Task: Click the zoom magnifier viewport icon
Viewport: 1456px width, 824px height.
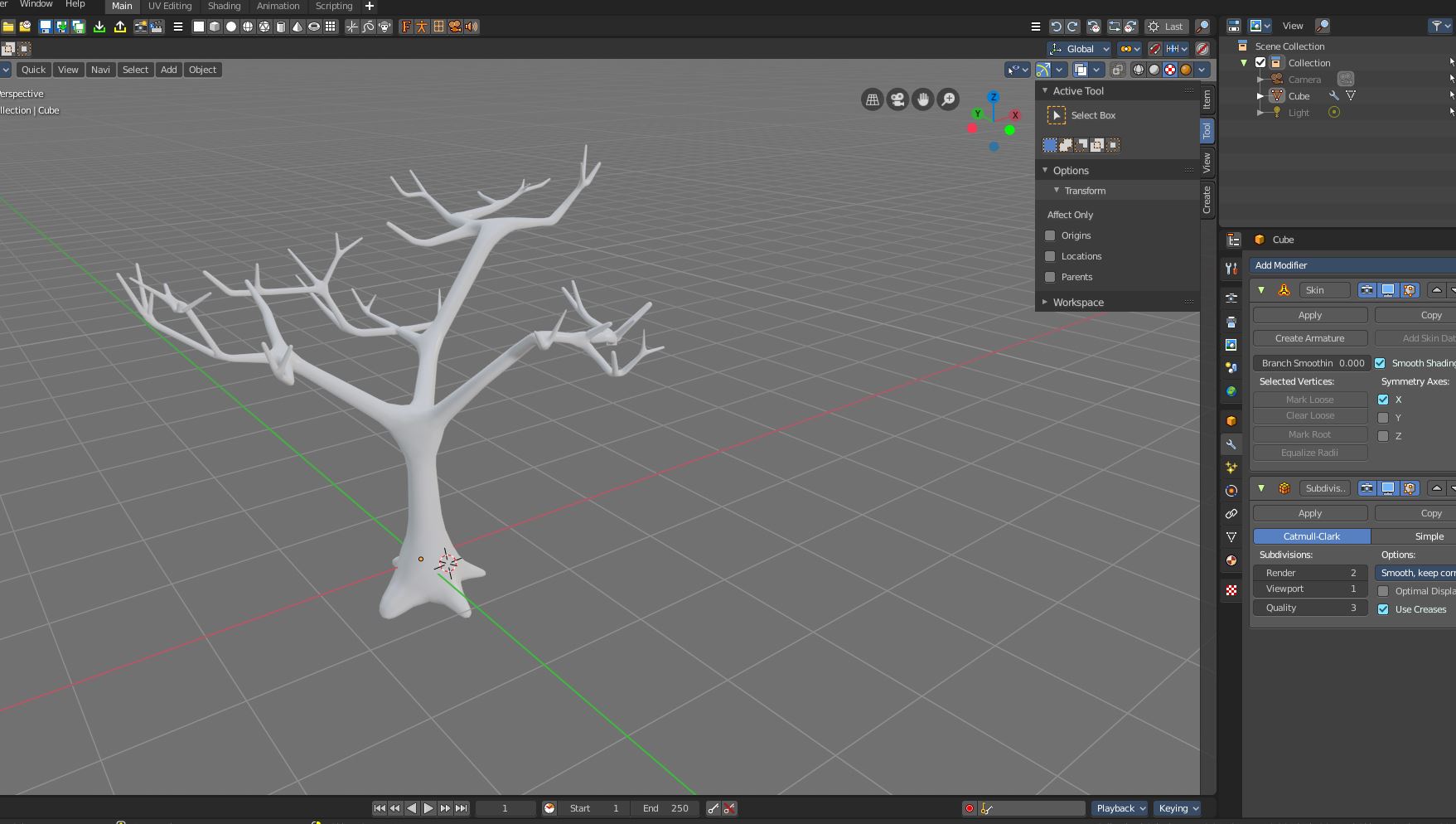Action: [948, 99]
